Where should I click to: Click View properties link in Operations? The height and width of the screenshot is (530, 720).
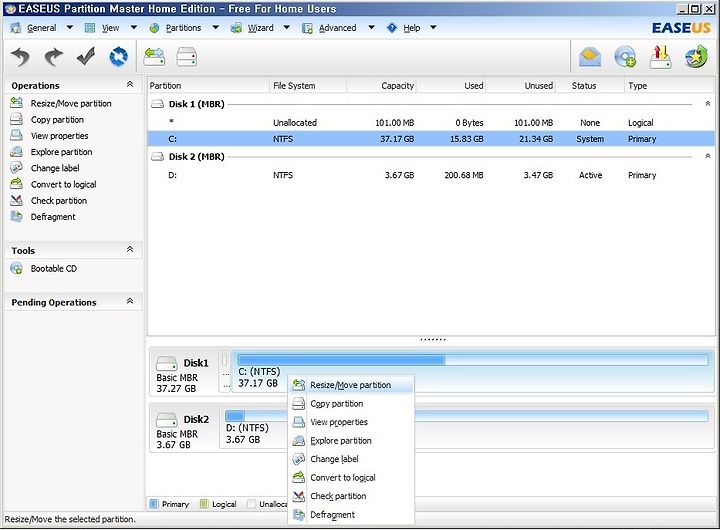[x=60, y=135]
